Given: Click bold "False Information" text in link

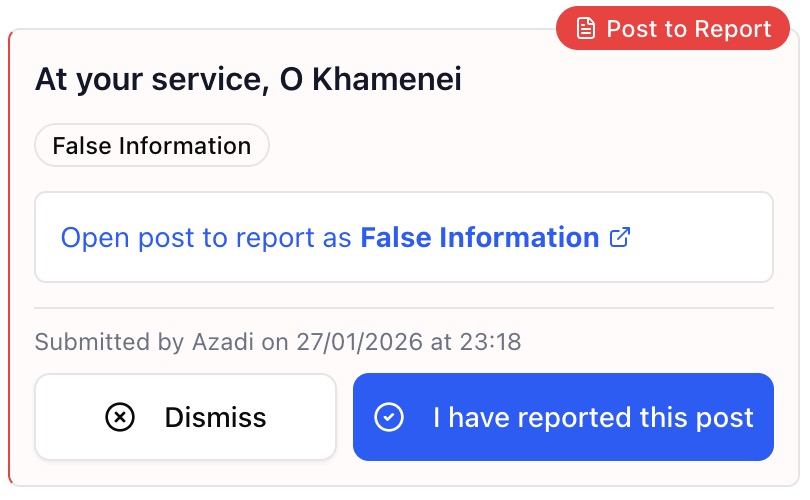Looking at the screenshot, I should tap(480, 238).
